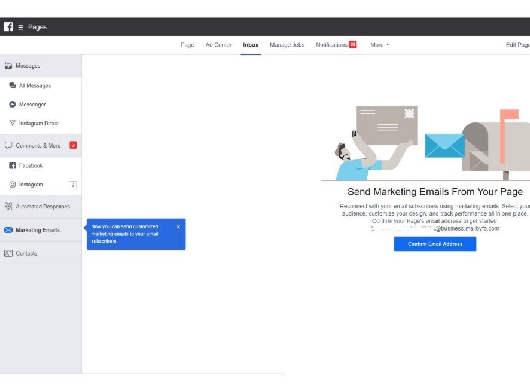Select the Inbox tab
This screenshot has height=390, width=530.
[x=250, y=45]
